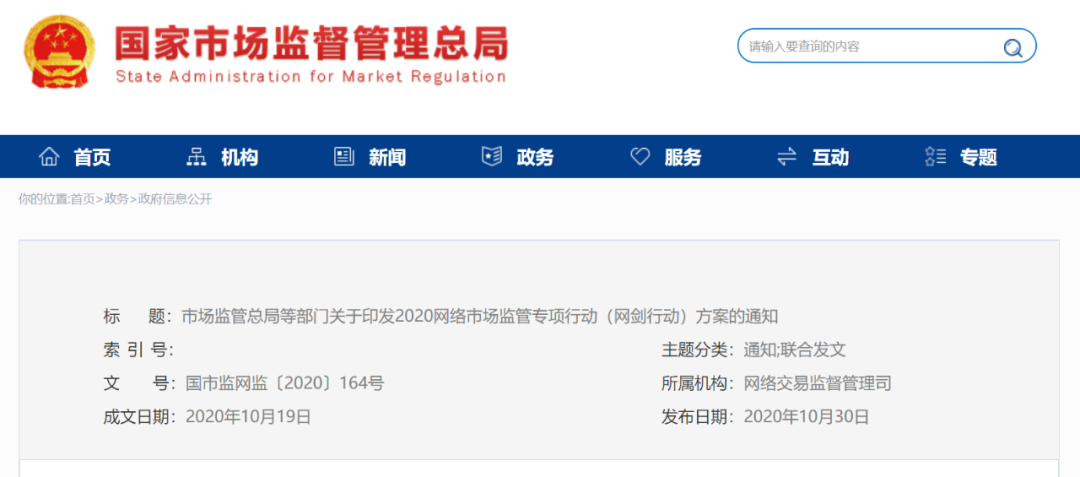Viewport: 1080px width, 477px height.
Task: Open the 服务 navigation menu
Action: point(683,158)
